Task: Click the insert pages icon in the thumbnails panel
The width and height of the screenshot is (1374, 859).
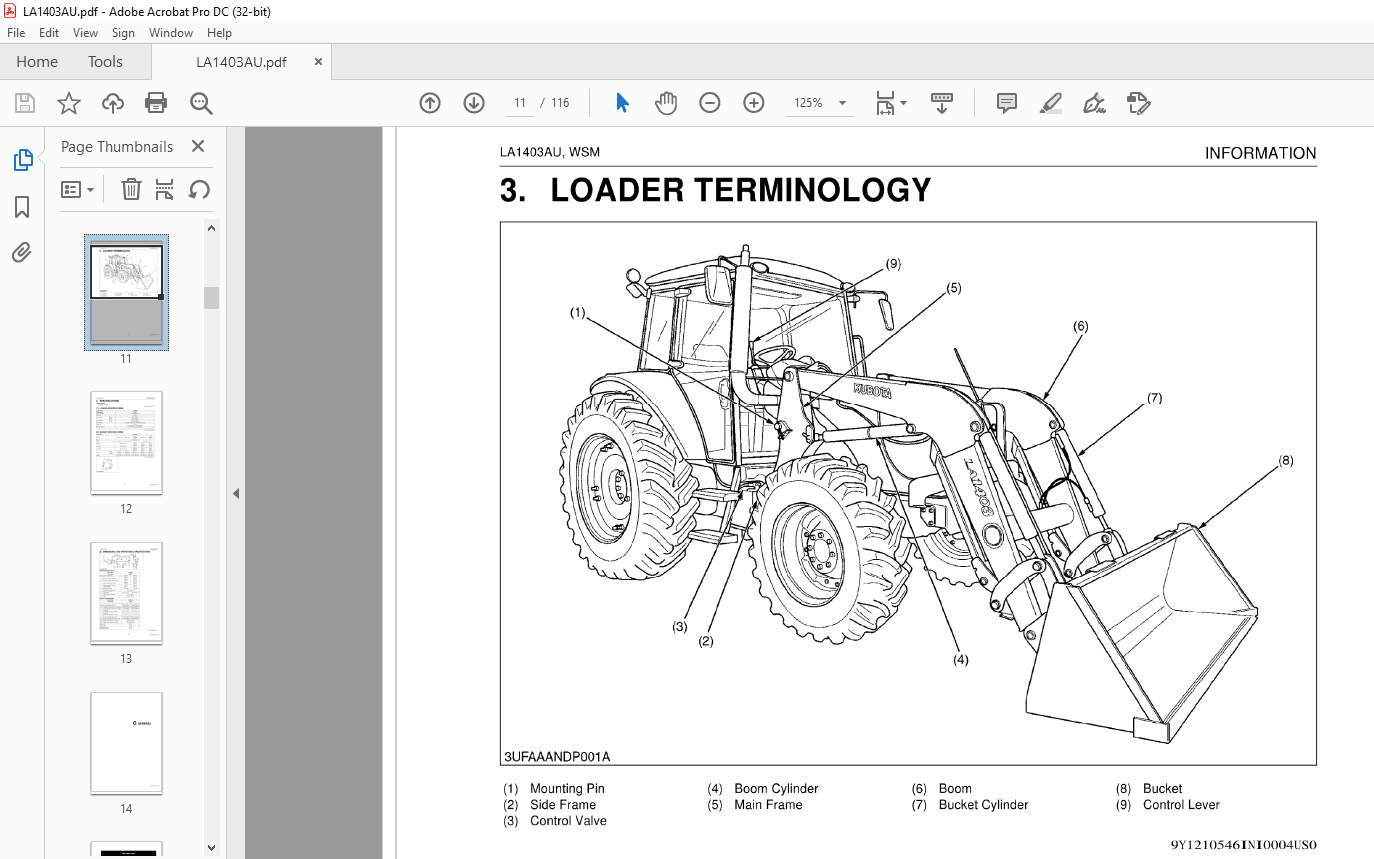Action: pyautogui.click(x=165, y=189)
